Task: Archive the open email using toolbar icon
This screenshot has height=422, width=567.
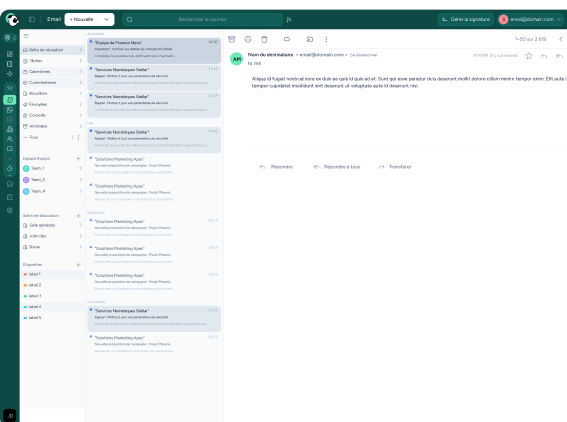Action: tap(232, 39)
